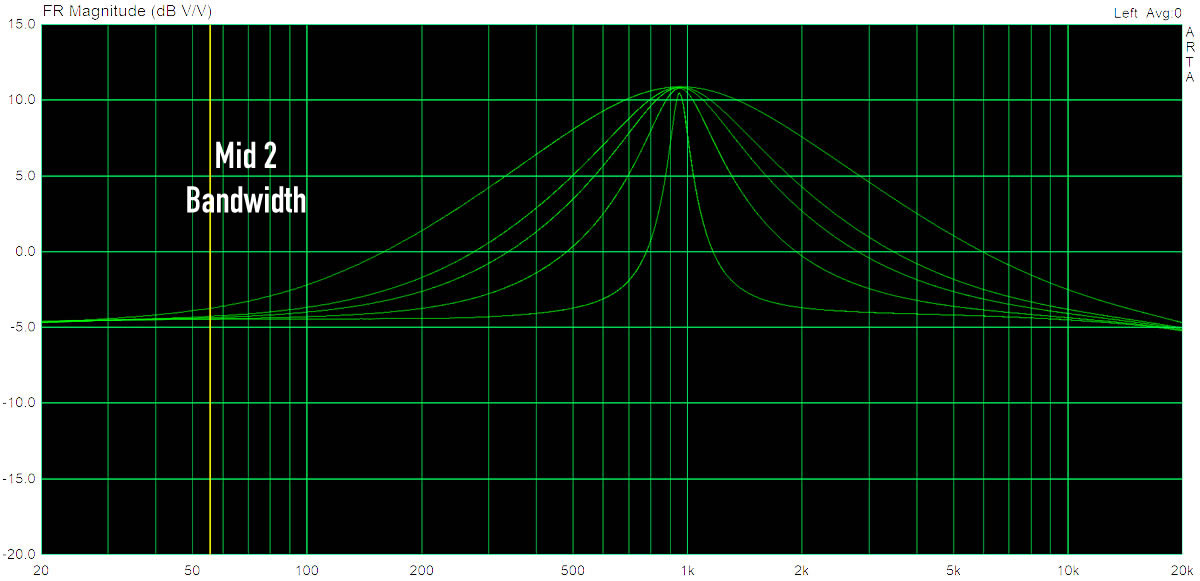Click the 10k frequency label
This screenshot has width=1200, height=581.
tap(1067, 570)
